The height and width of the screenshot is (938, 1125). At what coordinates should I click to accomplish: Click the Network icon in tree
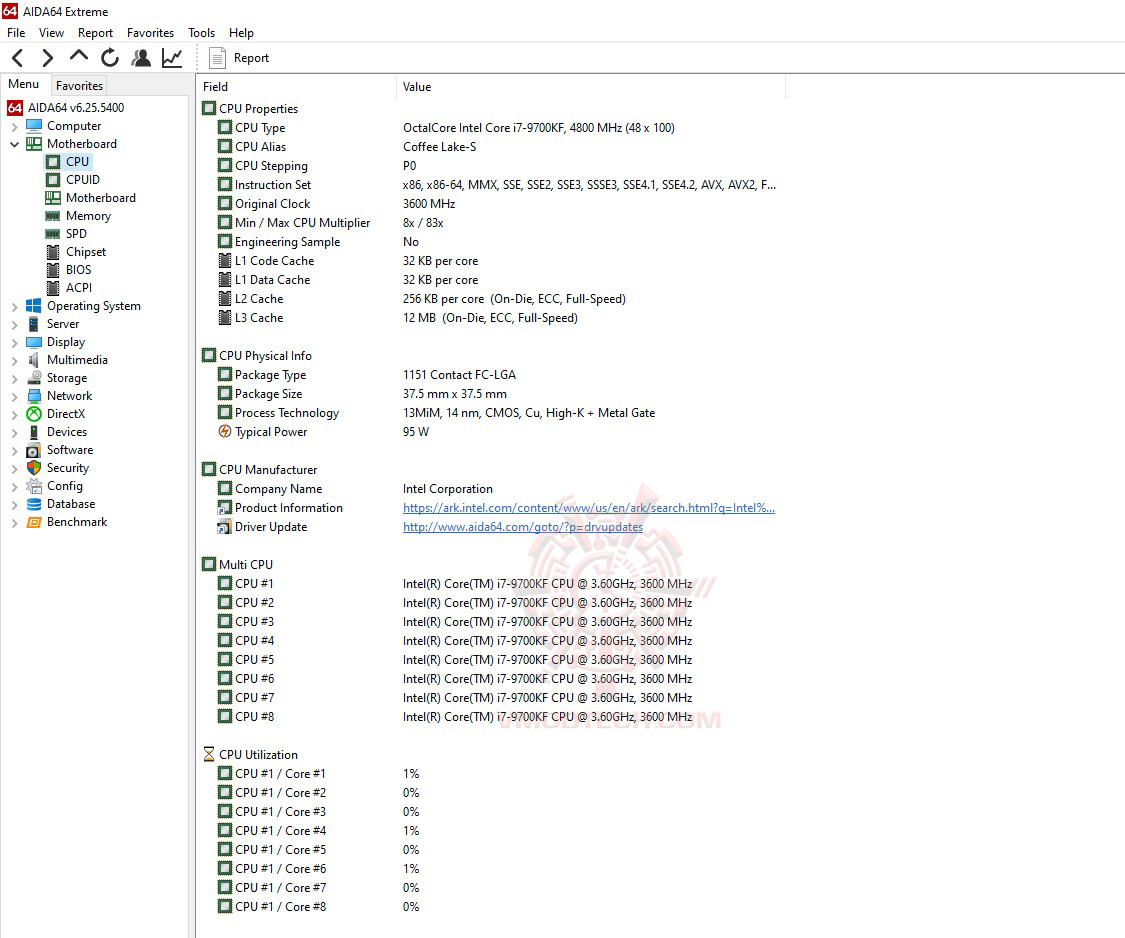(34, 395)
